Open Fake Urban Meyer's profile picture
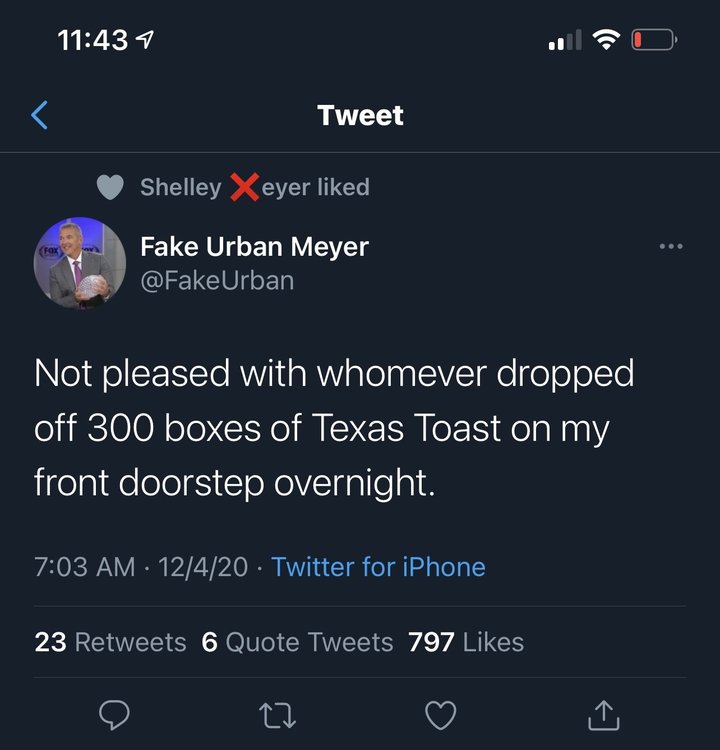 point(79,262)
